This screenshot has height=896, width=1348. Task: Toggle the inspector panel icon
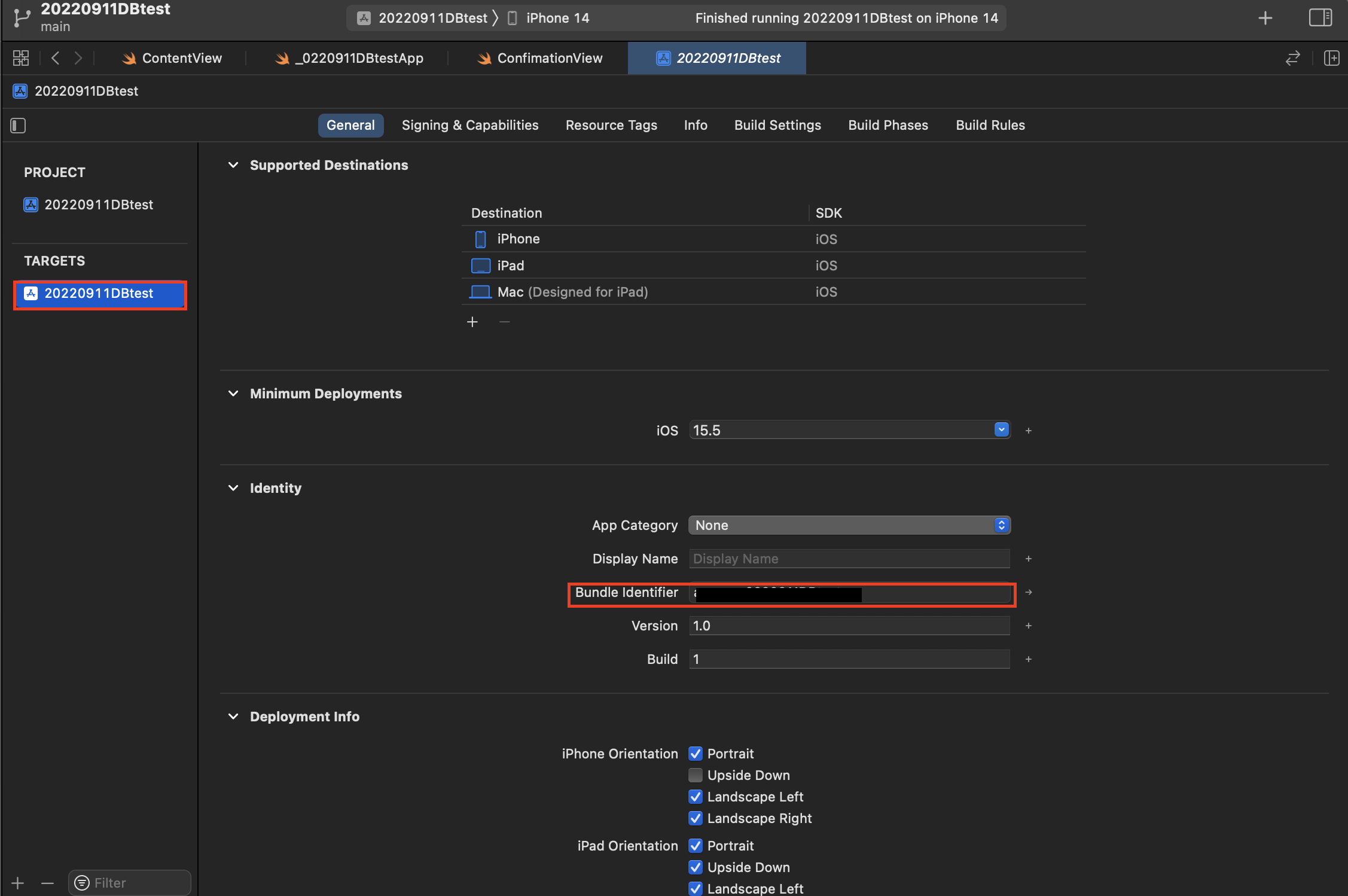click(x=1320, y=17)
